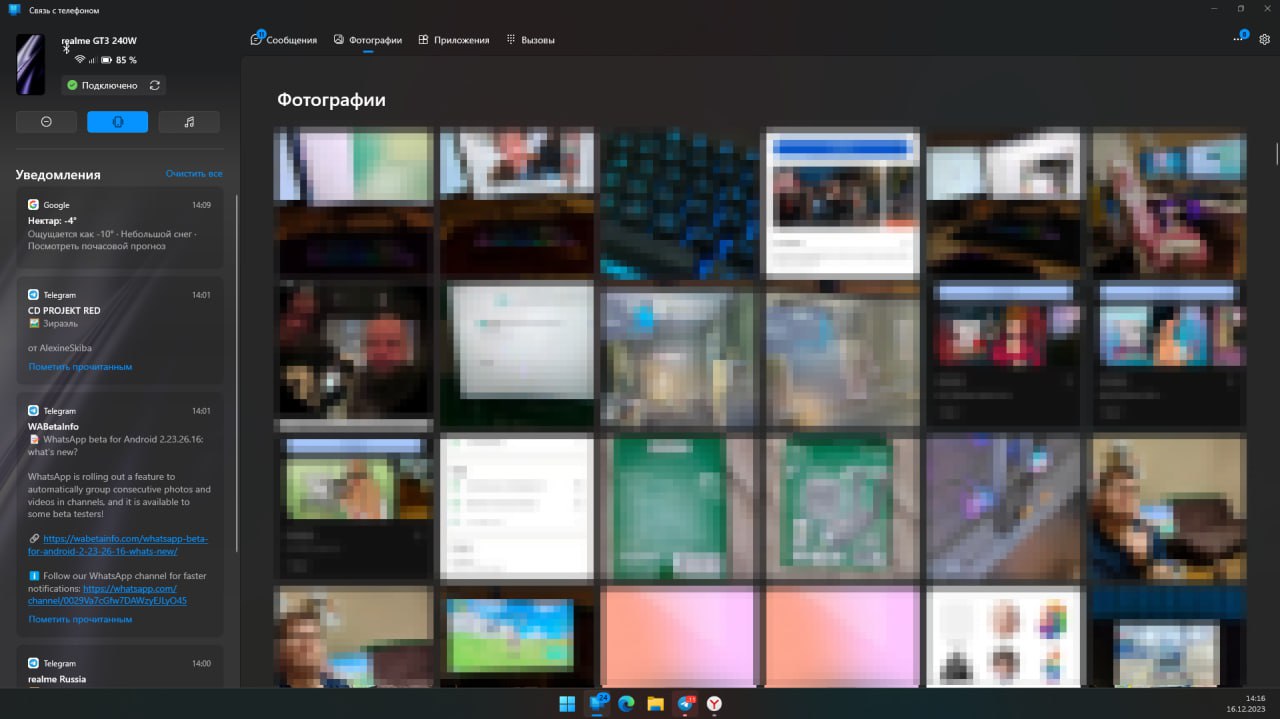
Task: Click the three-dots more options icon
Action: tap(1238, 39)
